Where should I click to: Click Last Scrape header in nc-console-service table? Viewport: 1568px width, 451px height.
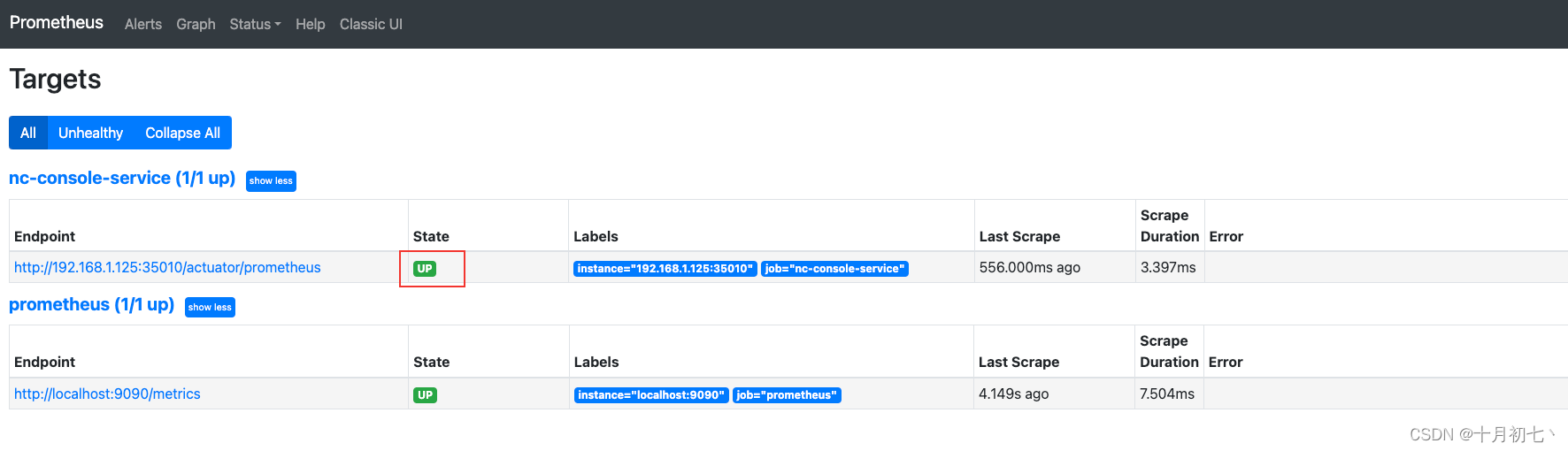pos(1019,236)
